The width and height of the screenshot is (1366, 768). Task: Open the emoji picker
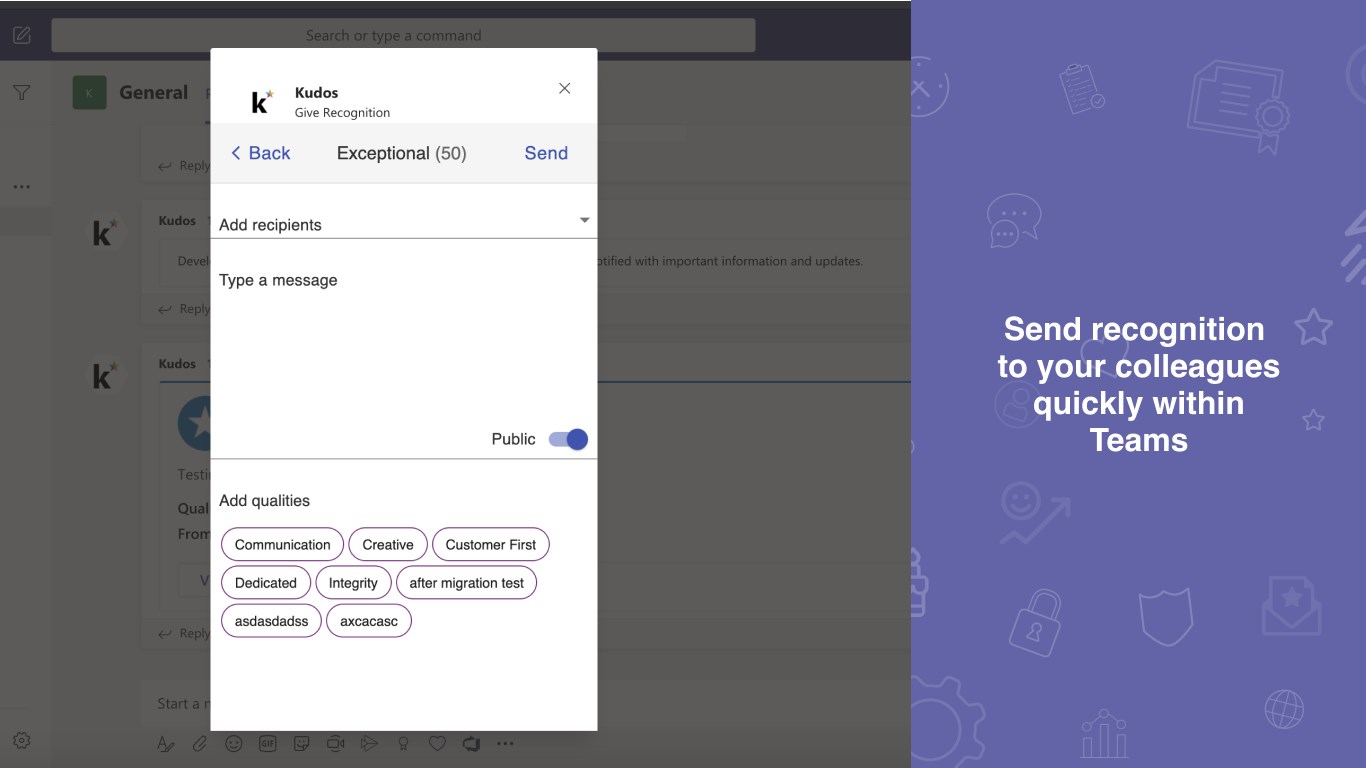coord(234,744)
